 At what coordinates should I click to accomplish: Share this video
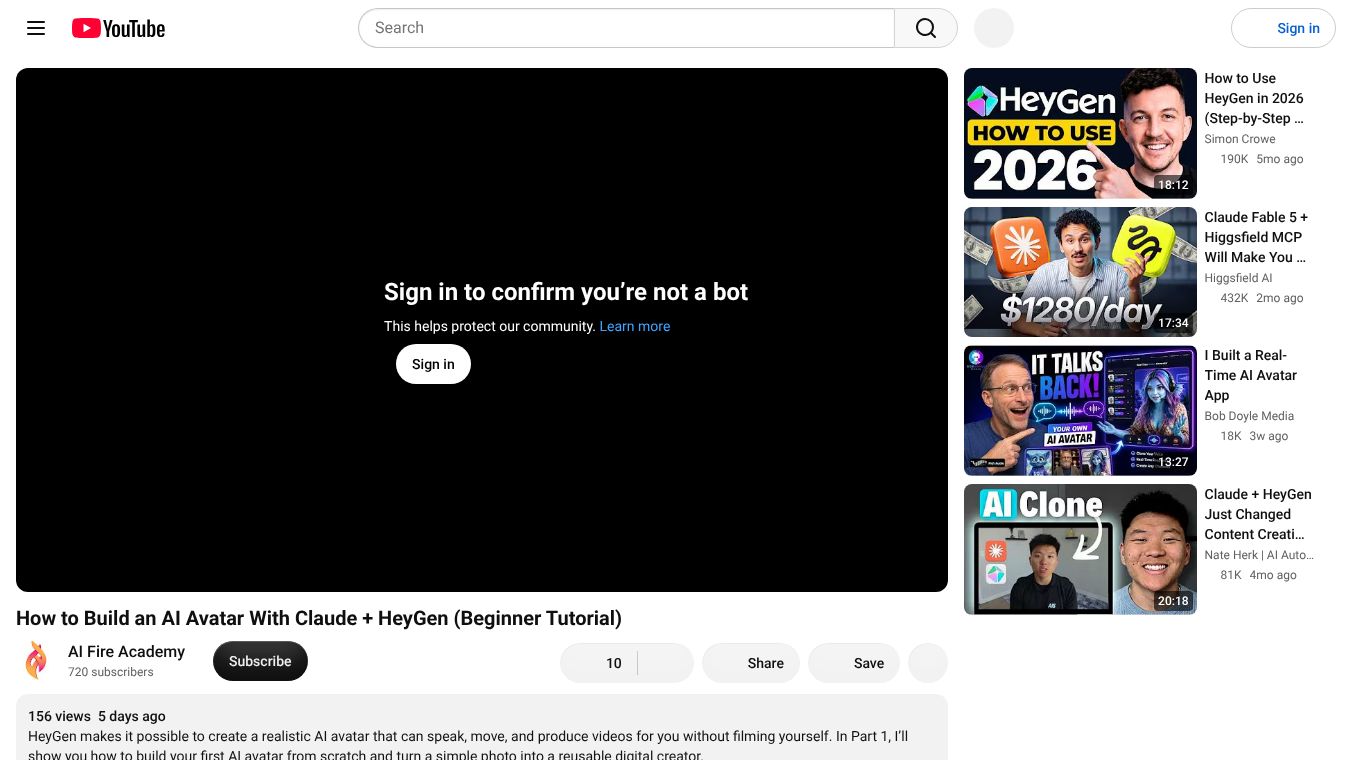751,663
